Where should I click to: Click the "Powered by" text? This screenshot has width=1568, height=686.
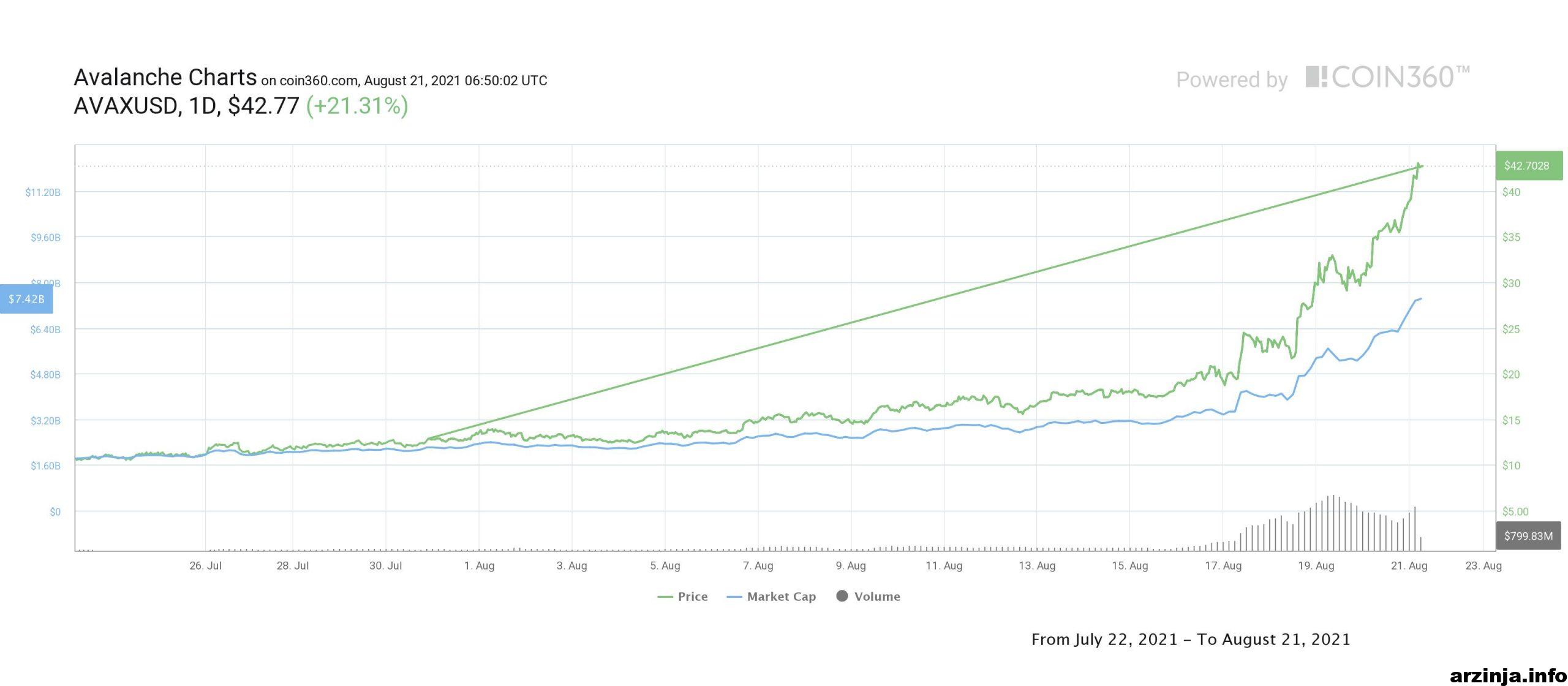point(1232,80)
